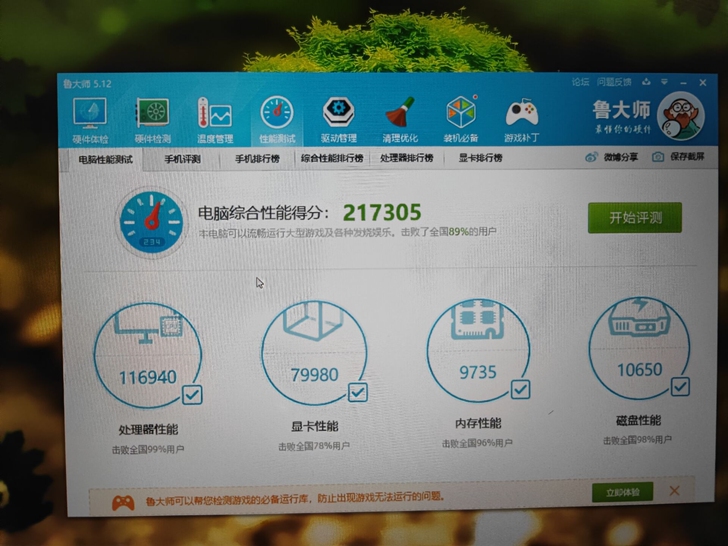
Task: Switch to 电脑性能测试 tab
Action: pos(106,160)
